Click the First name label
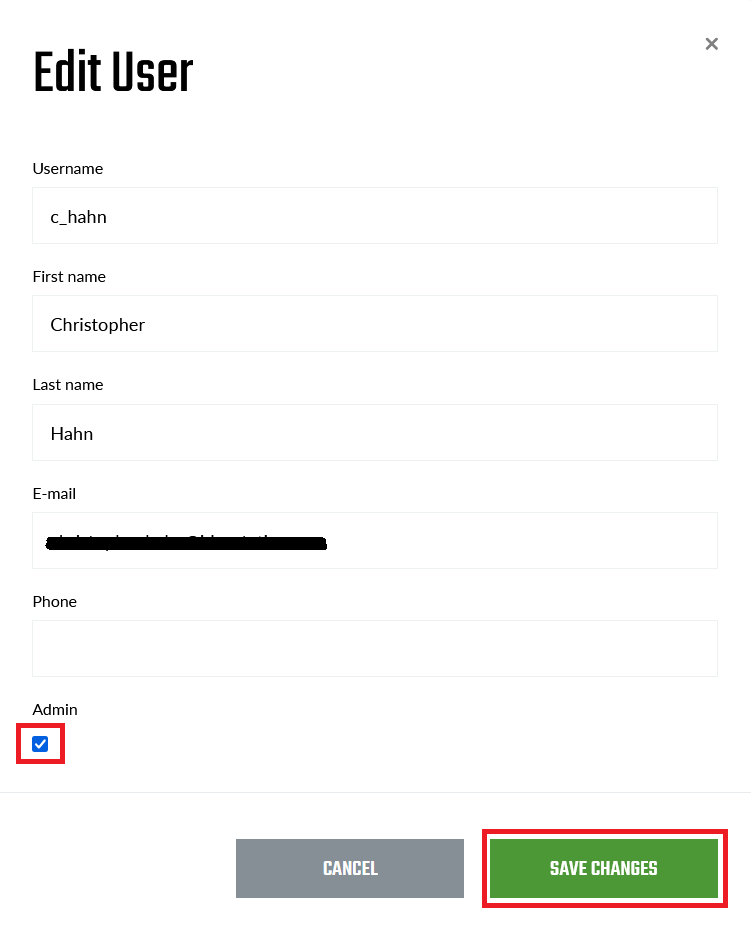The image size is (751, 926). [x=69, y=277]
